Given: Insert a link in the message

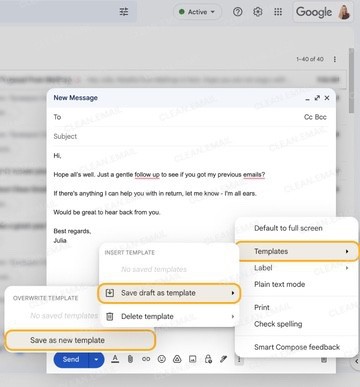Looking at the screenshot, I should pyautogui.click(x=146, y=359).
